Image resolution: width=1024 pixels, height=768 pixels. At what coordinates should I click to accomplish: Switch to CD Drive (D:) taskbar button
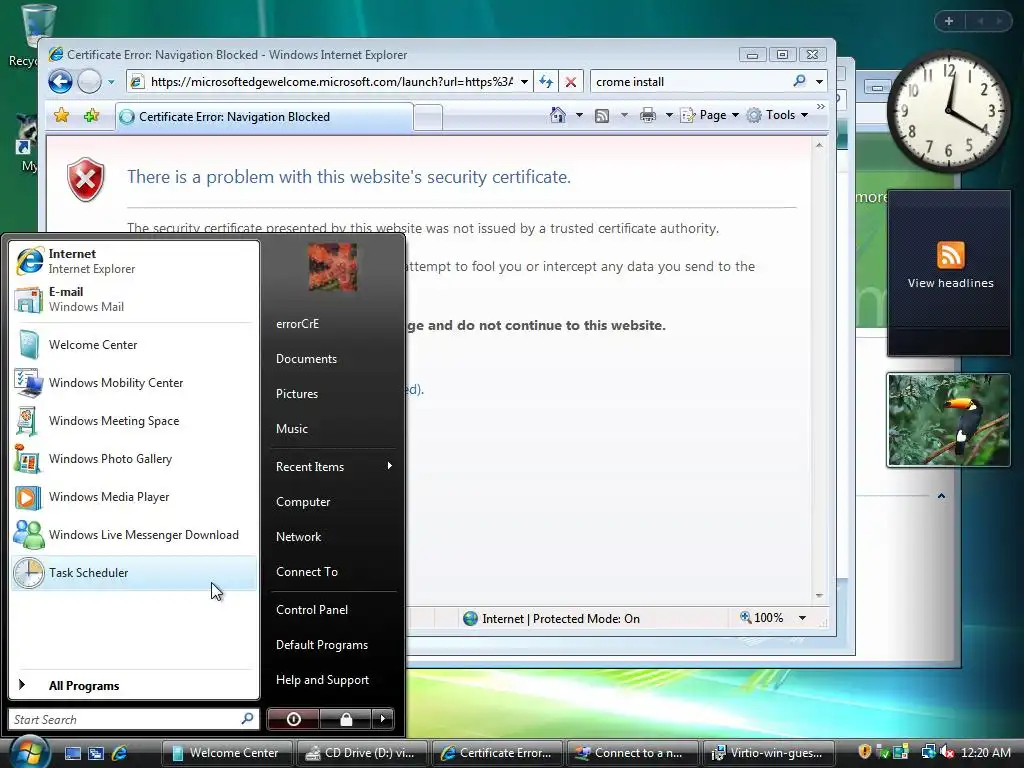coord(362,753)
